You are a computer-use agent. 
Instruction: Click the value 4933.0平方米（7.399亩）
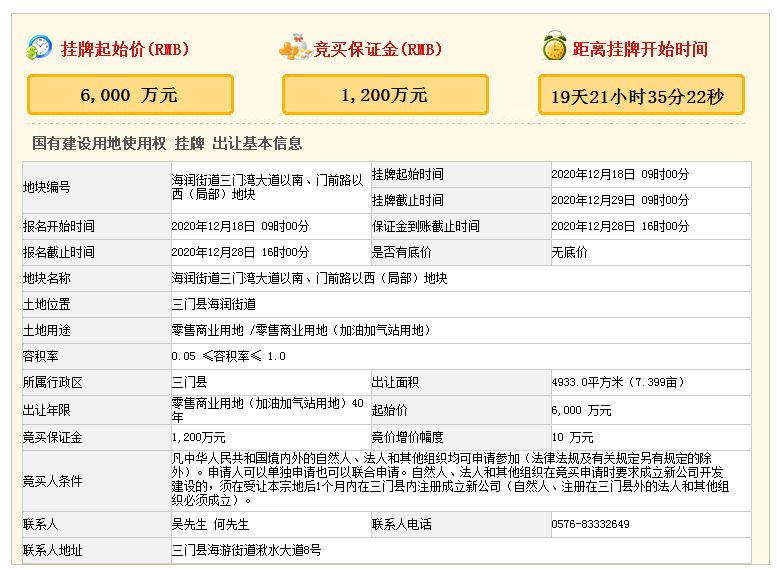tap(619, 383)
